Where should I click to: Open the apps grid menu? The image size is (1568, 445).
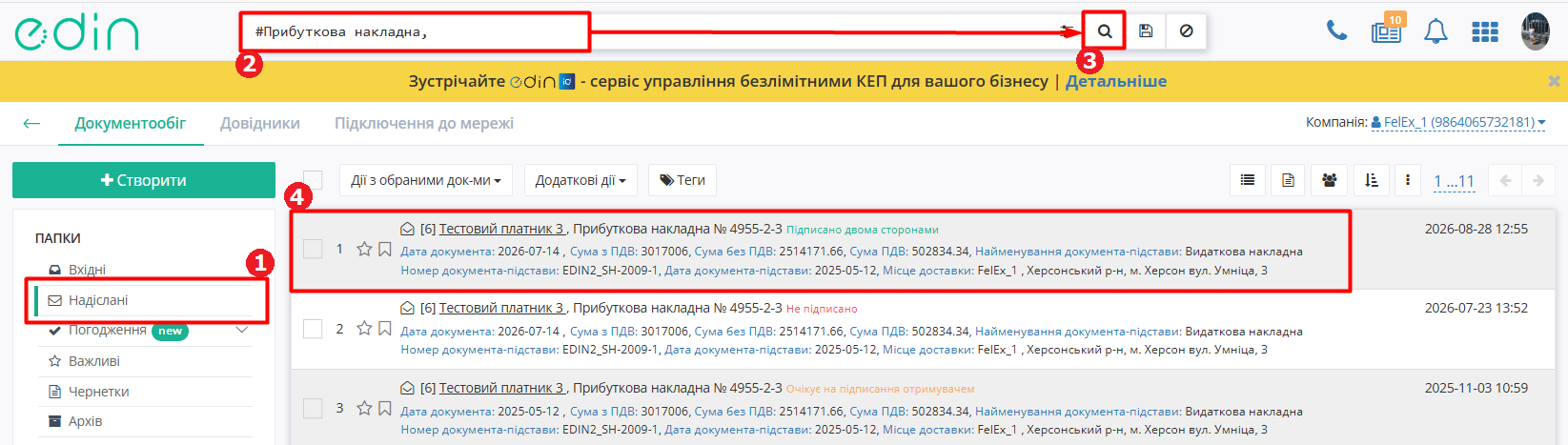(x=1485, y=31)
